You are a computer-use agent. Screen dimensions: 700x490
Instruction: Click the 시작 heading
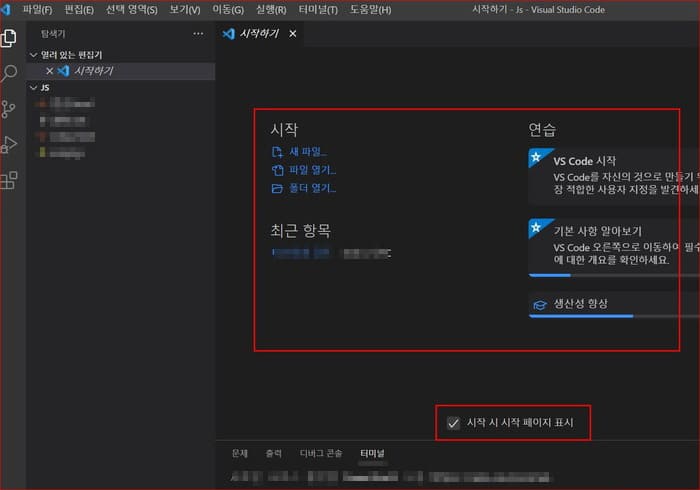coord(284,129)
